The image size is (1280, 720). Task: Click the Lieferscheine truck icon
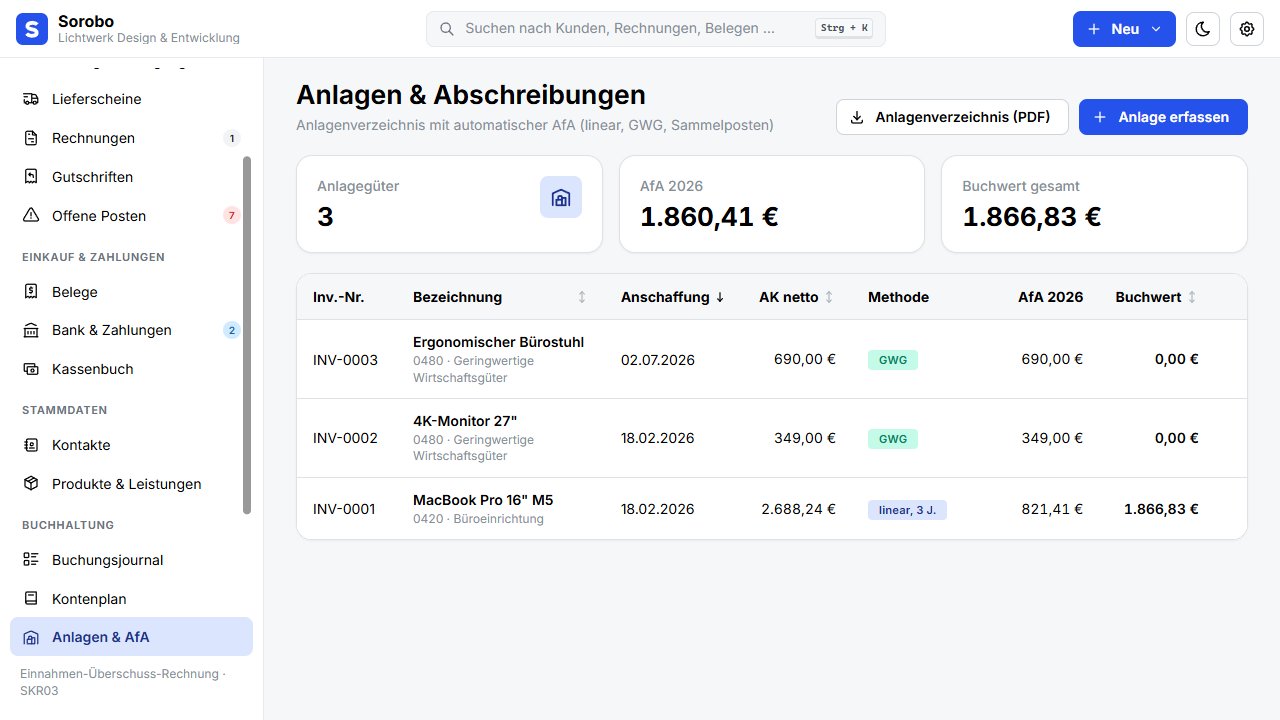31,99
